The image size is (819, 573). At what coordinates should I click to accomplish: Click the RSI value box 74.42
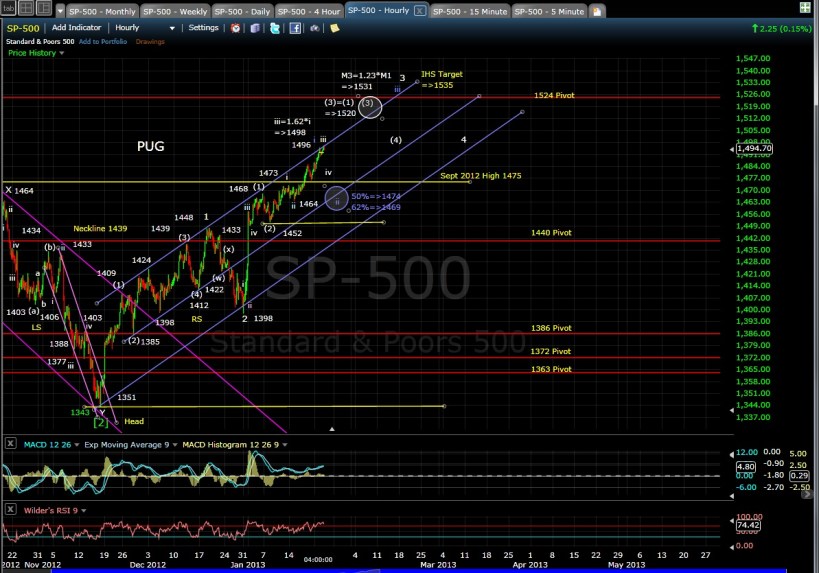[x=748, y=525]
